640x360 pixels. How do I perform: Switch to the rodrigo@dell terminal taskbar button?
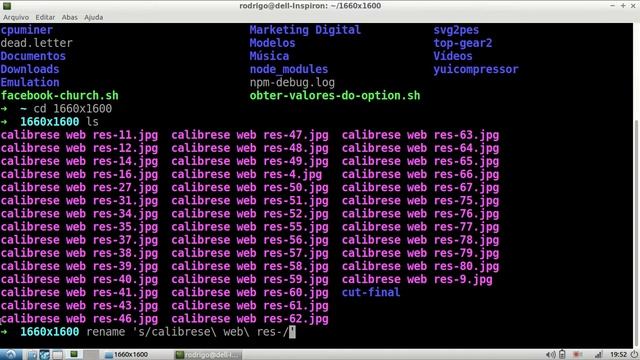point(208,355)
